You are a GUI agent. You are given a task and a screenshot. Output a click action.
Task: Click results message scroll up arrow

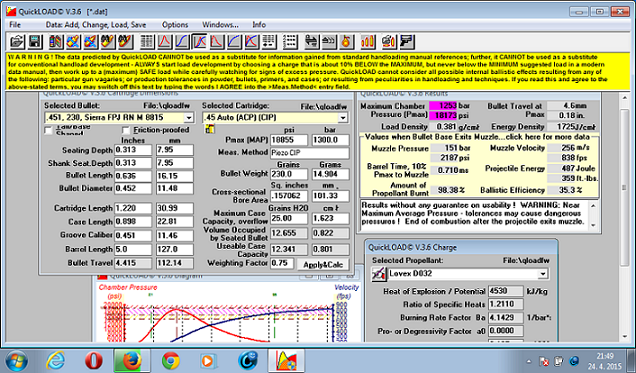coord(593,206)
